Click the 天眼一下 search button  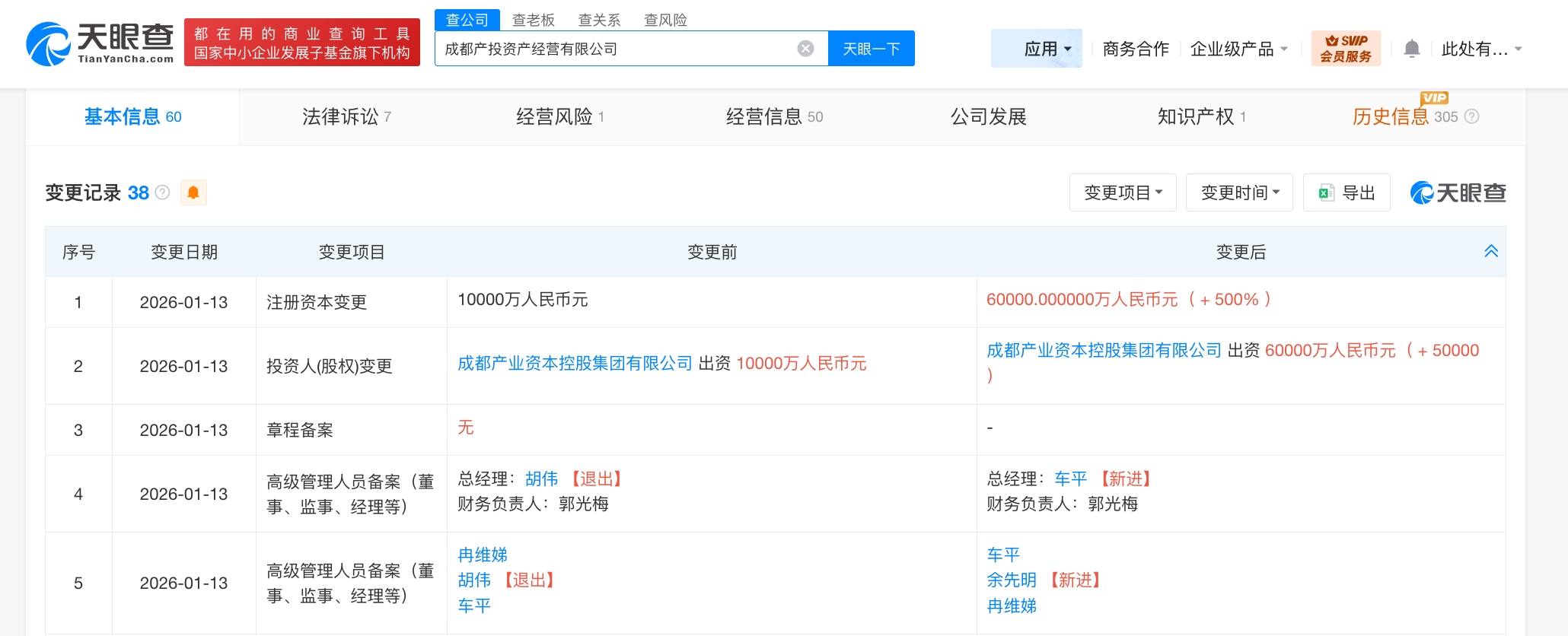click(x=872, y=49)
